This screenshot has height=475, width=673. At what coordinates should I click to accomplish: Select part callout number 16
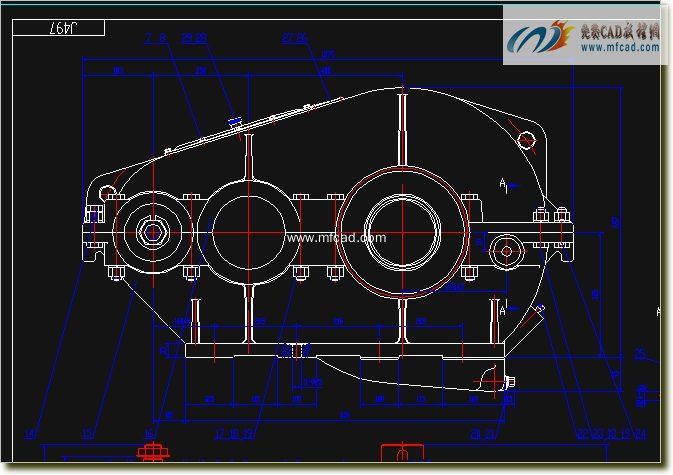click(x=149, y=434)
